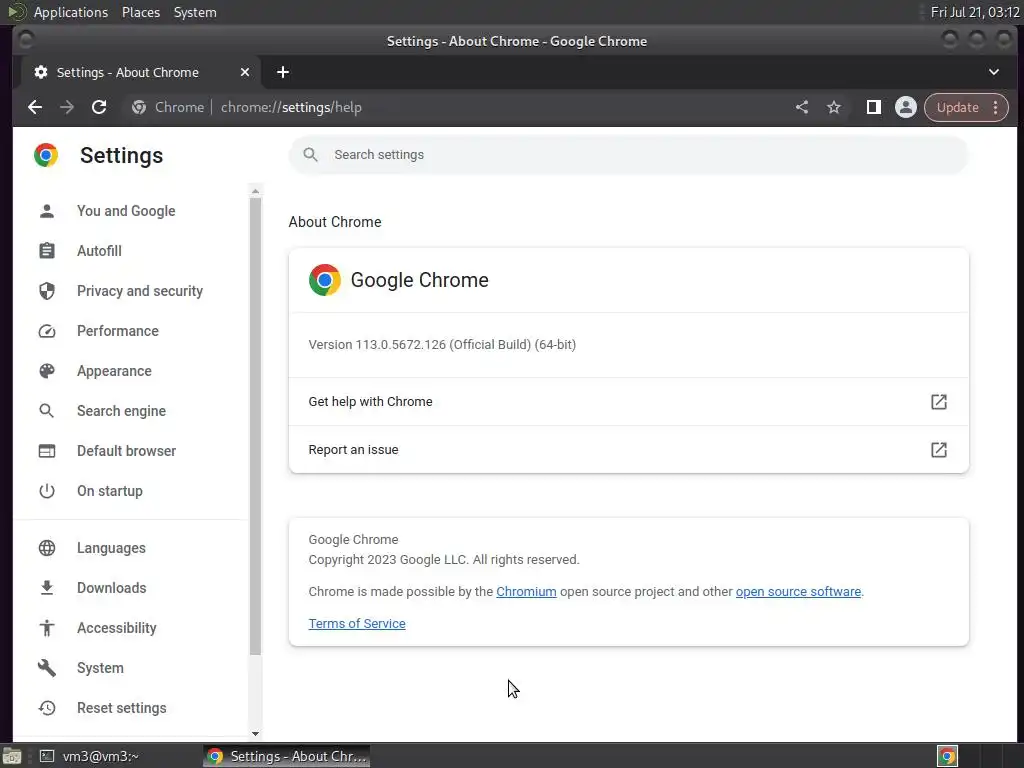
Task: Close the Settings - About Chrome tab
Action: [245, 72]
